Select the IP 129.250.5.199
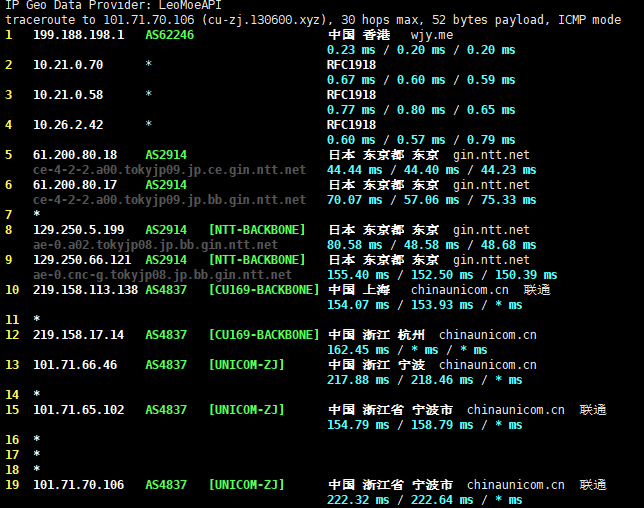This screenshot has height=508, width=644. tap(78, 230)
